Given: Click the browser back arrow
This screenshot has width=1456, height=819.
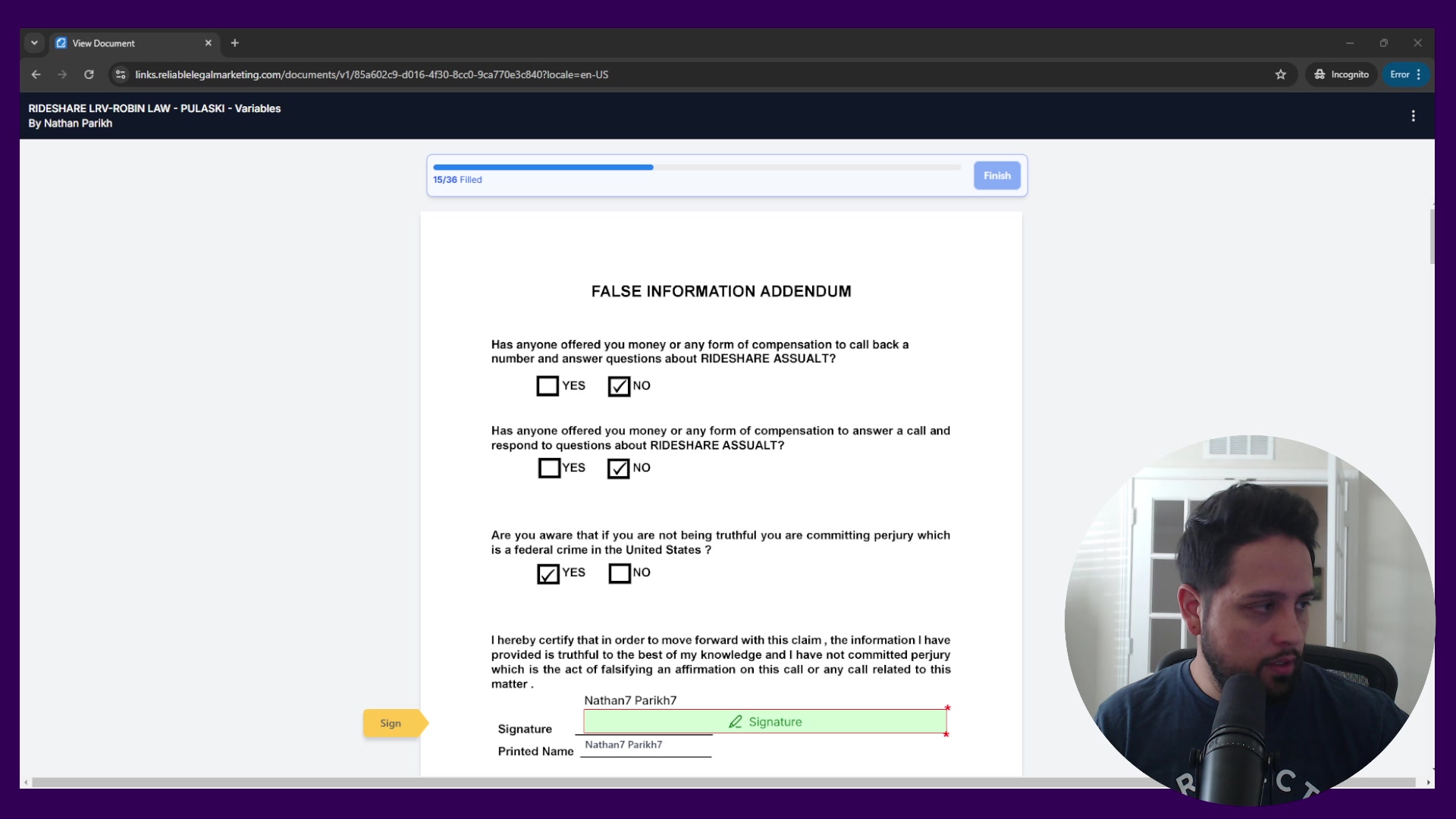Looking at the screenshot, I should click(x=36, y=74).
